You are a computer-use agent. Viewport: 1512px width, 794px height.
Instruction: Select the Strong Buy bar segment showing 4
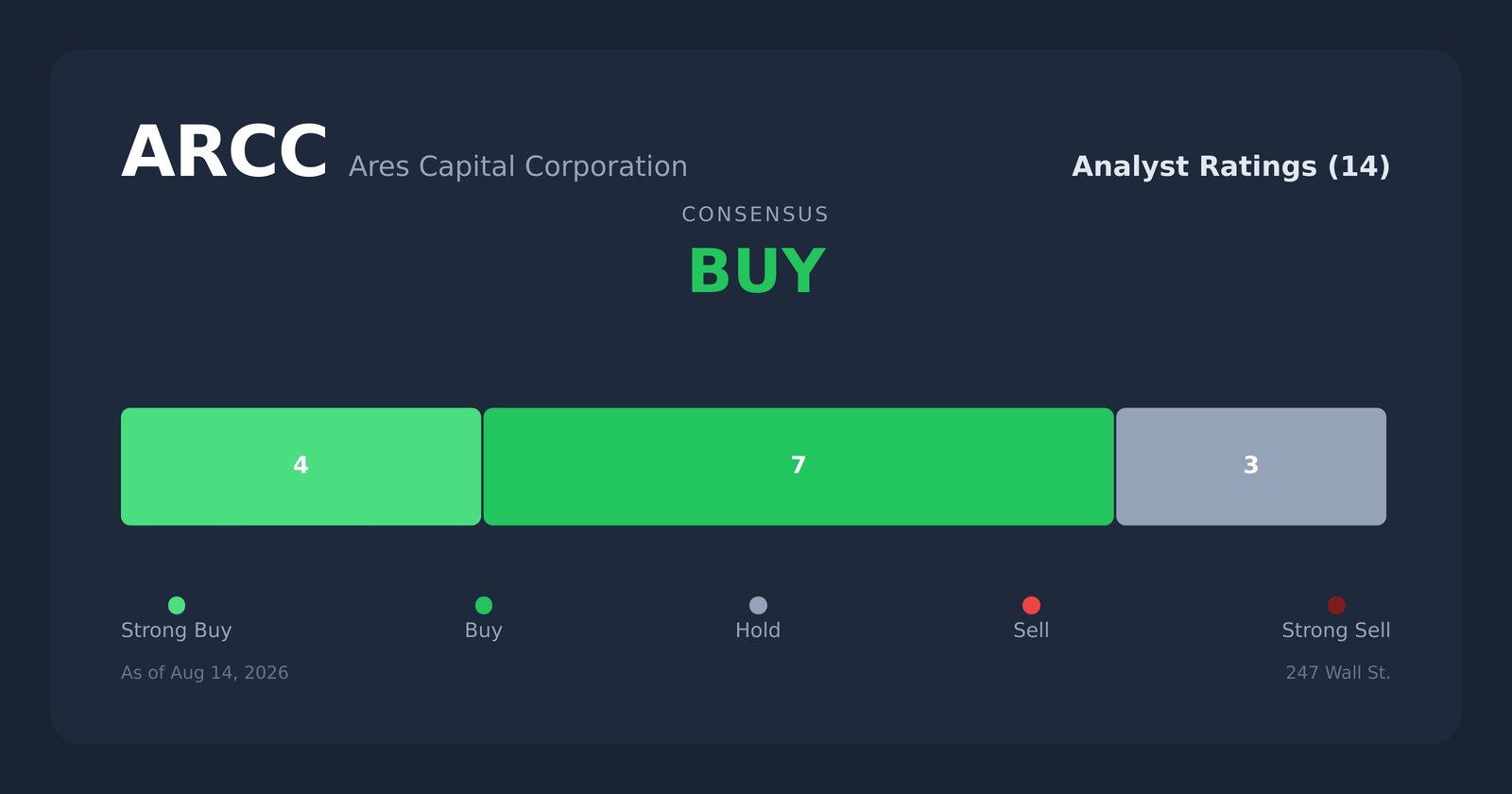[301, 467]
